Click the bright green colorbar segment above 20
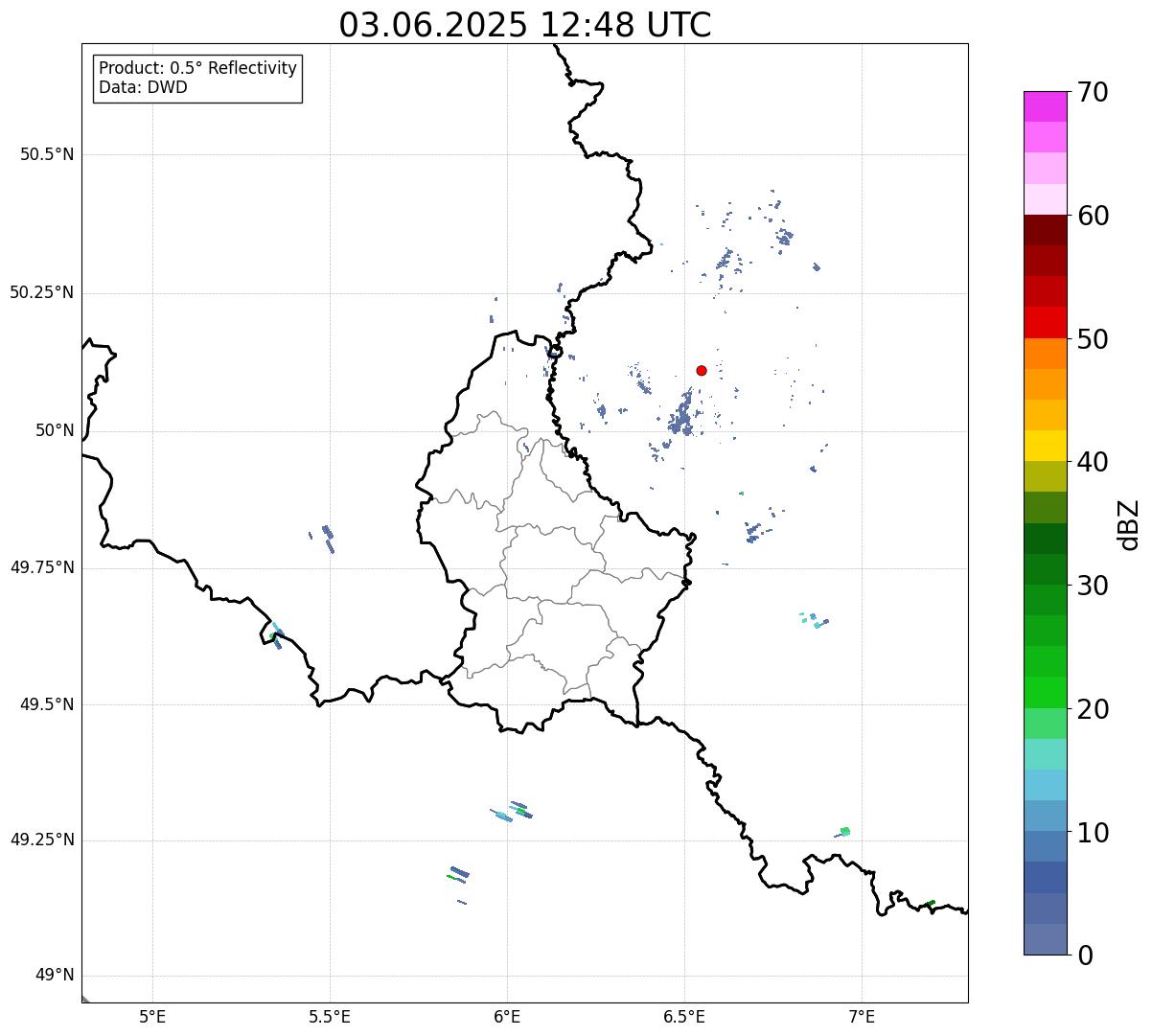 point(1045,692)
